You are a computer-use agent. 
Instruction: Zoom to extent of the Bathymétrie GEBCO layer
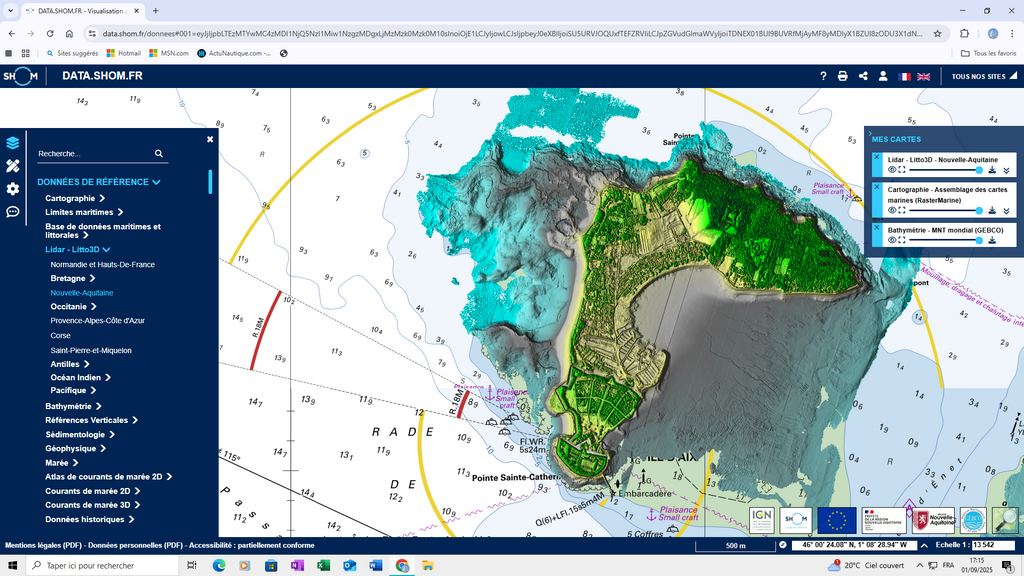[x=902, y=240]
